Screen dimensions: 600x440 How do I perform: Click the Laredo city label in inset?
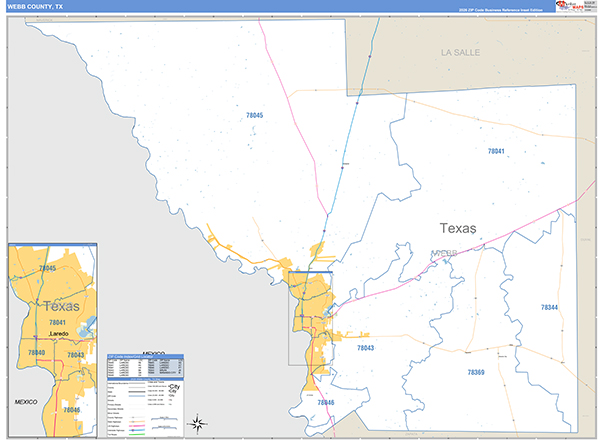pyautogui.click(x=57, y=334)
